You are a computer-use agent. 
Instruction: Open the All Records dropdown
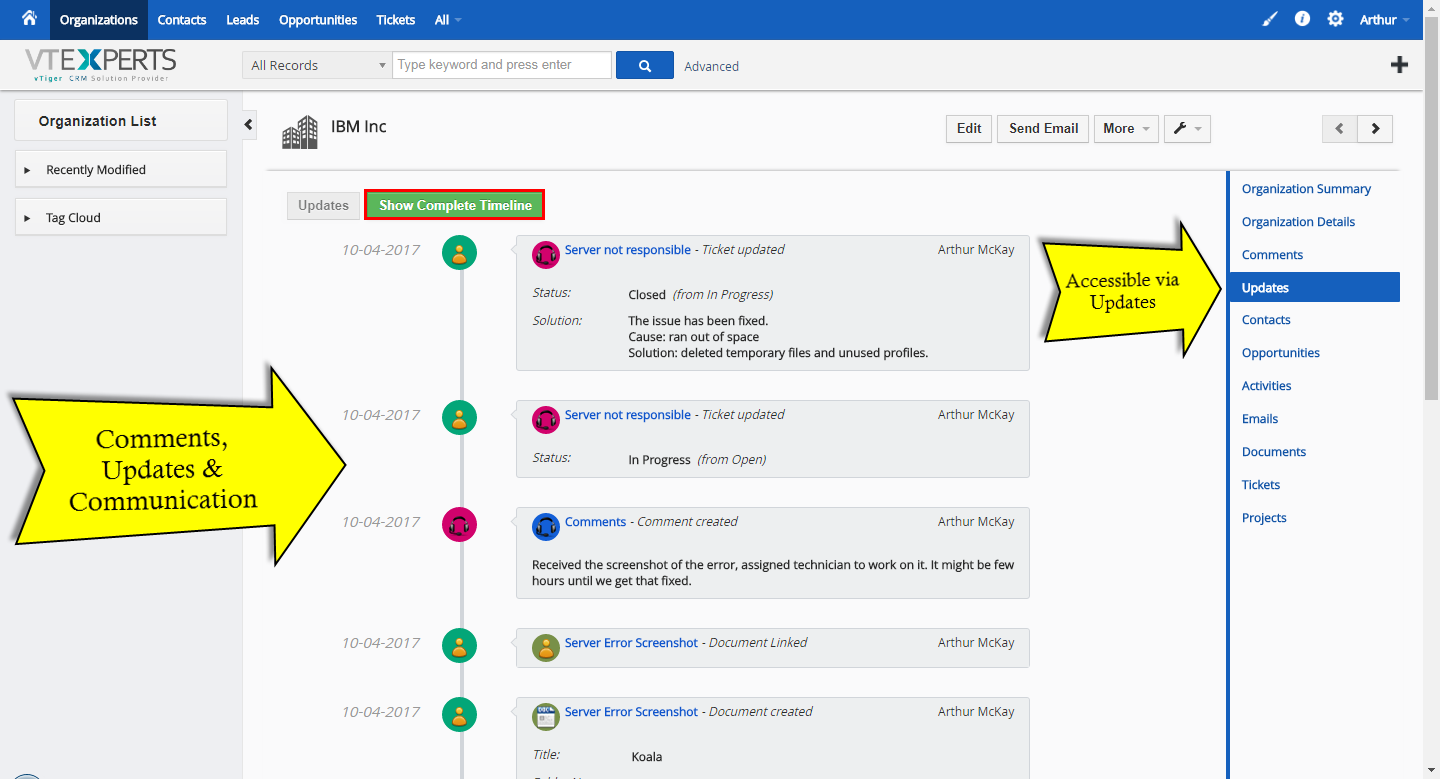coord(317,65)
